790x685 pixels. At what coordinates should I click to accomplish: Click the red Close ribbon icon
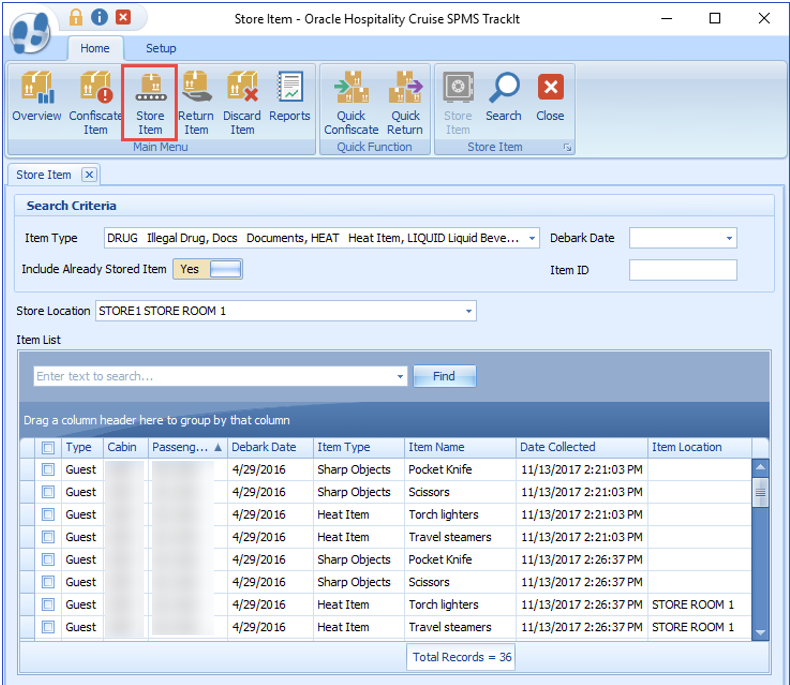point(550,97)
